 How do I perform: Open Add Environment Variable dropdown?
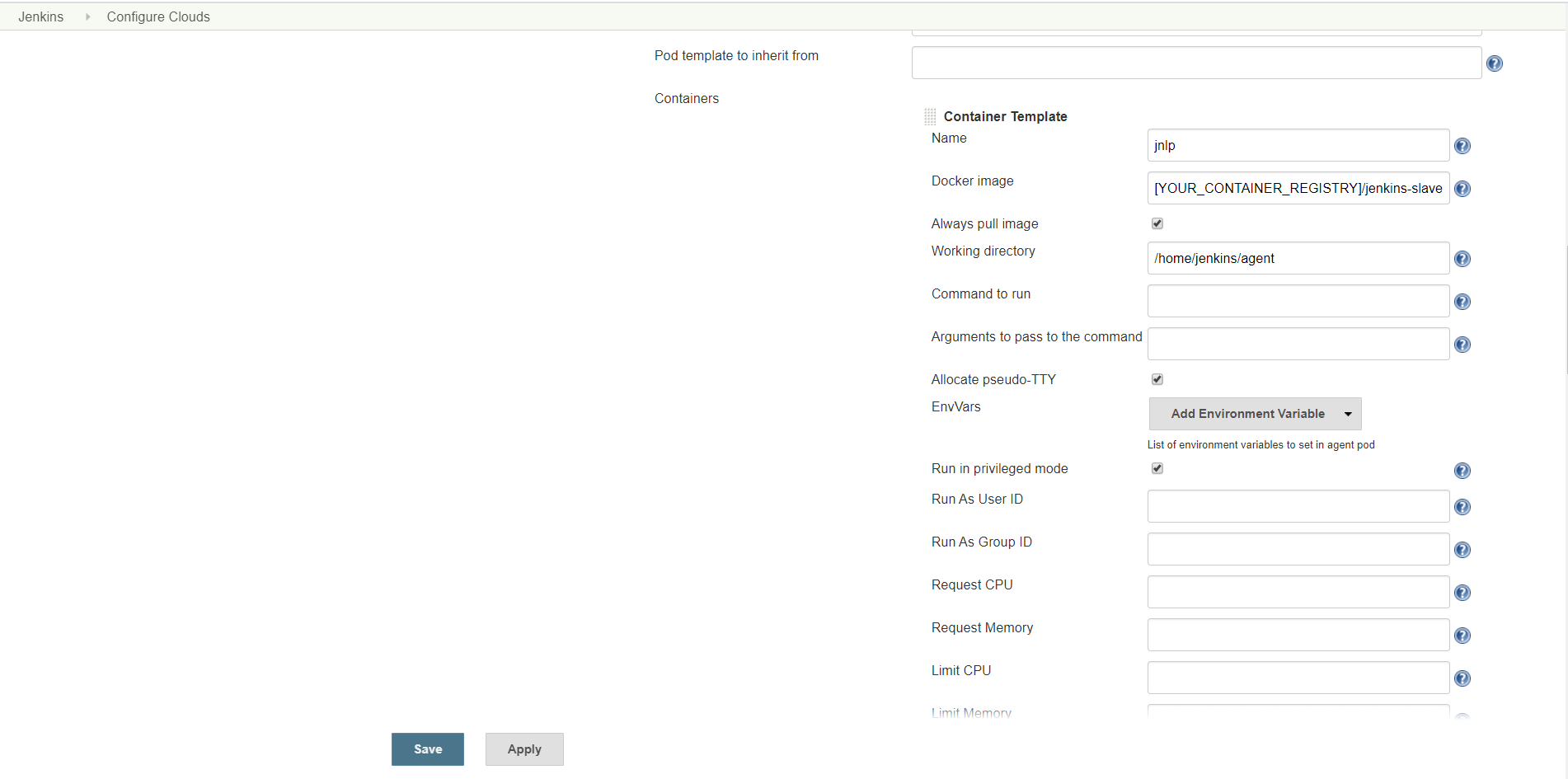click(x=1255, y=414)
